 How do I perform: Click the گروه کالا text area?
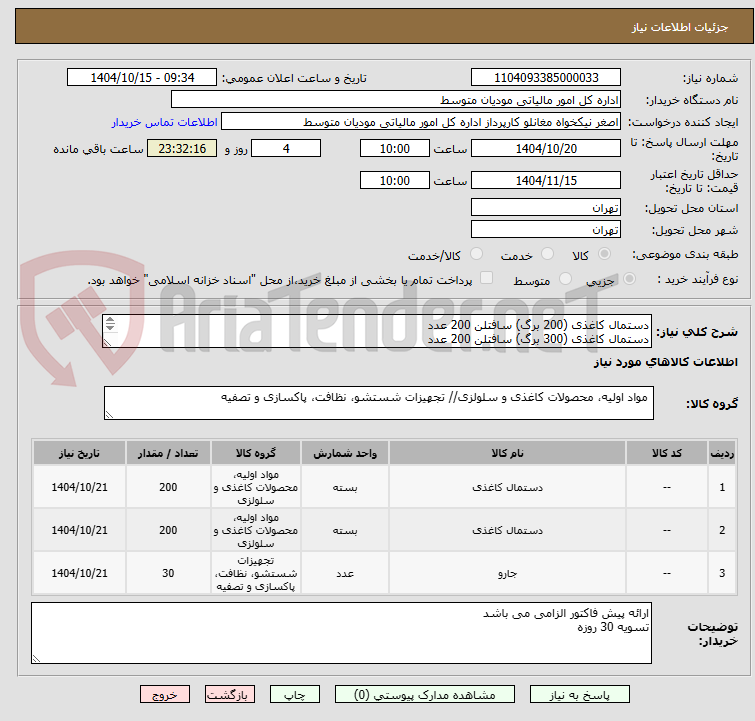(379, 403)
